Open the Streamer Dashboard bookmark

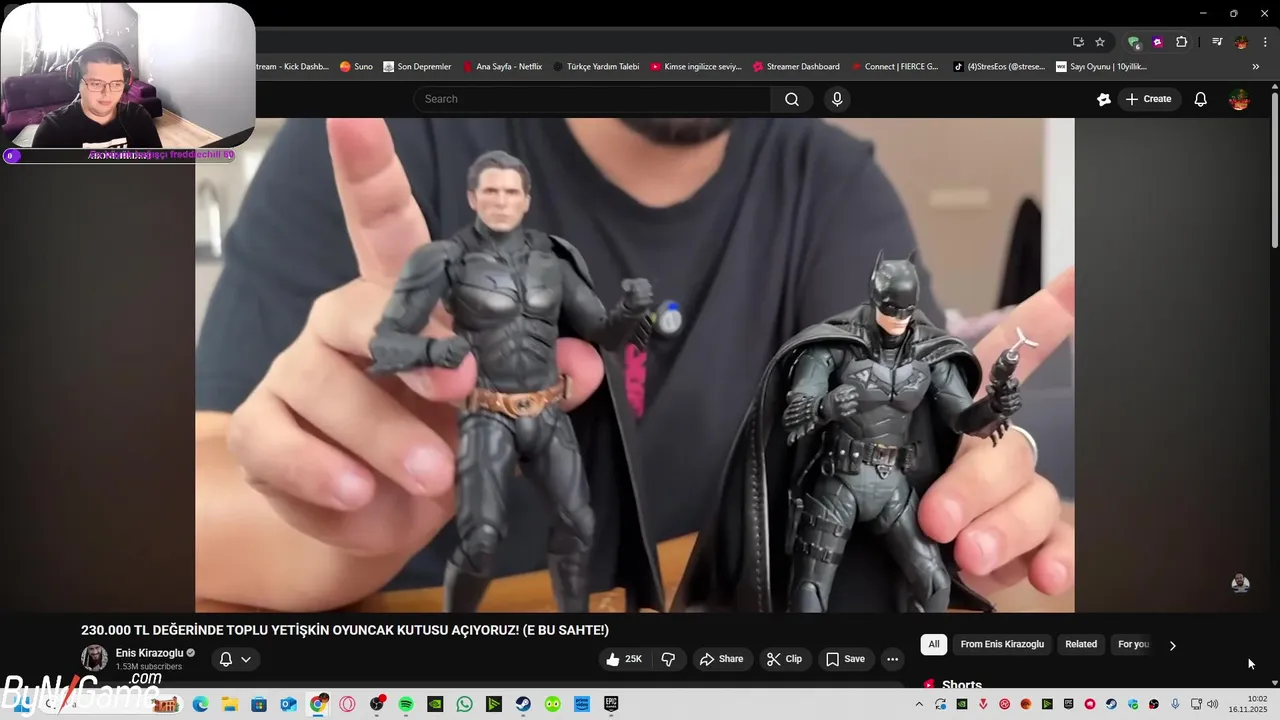pyautogui.click(x=796, y=67)
